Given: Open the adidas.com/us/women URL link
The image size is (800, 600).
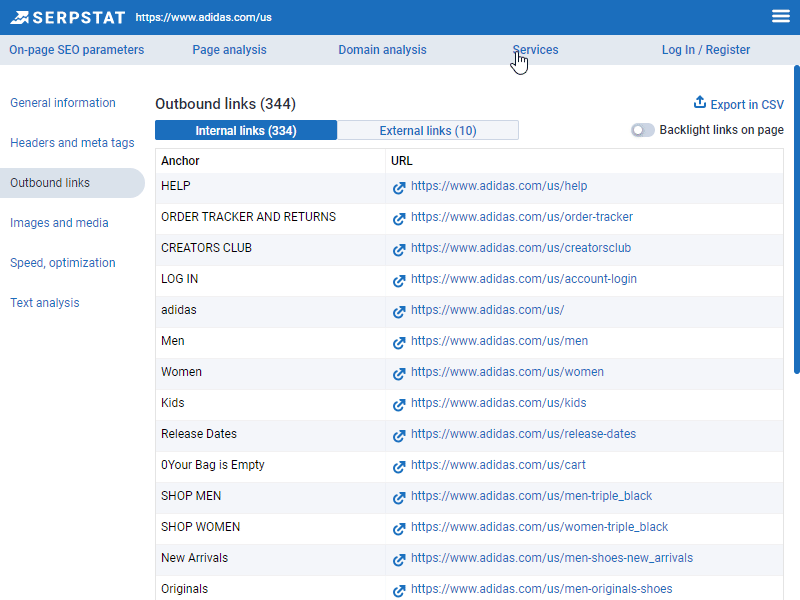Looking at the screenshot, I should (507, 372).
